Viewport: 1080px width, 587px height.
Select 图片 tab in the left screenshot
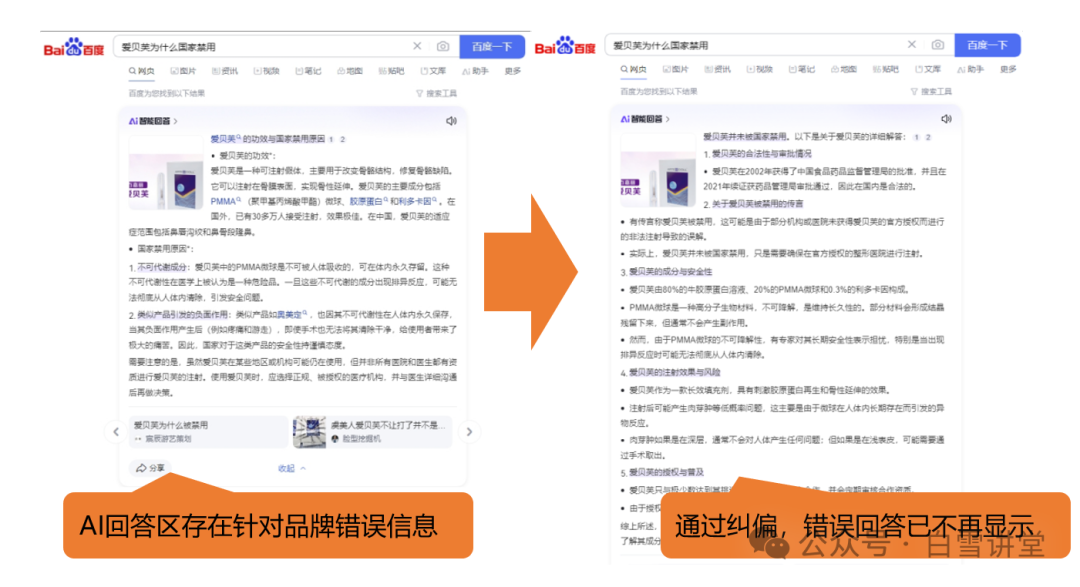tap(183, 71)
